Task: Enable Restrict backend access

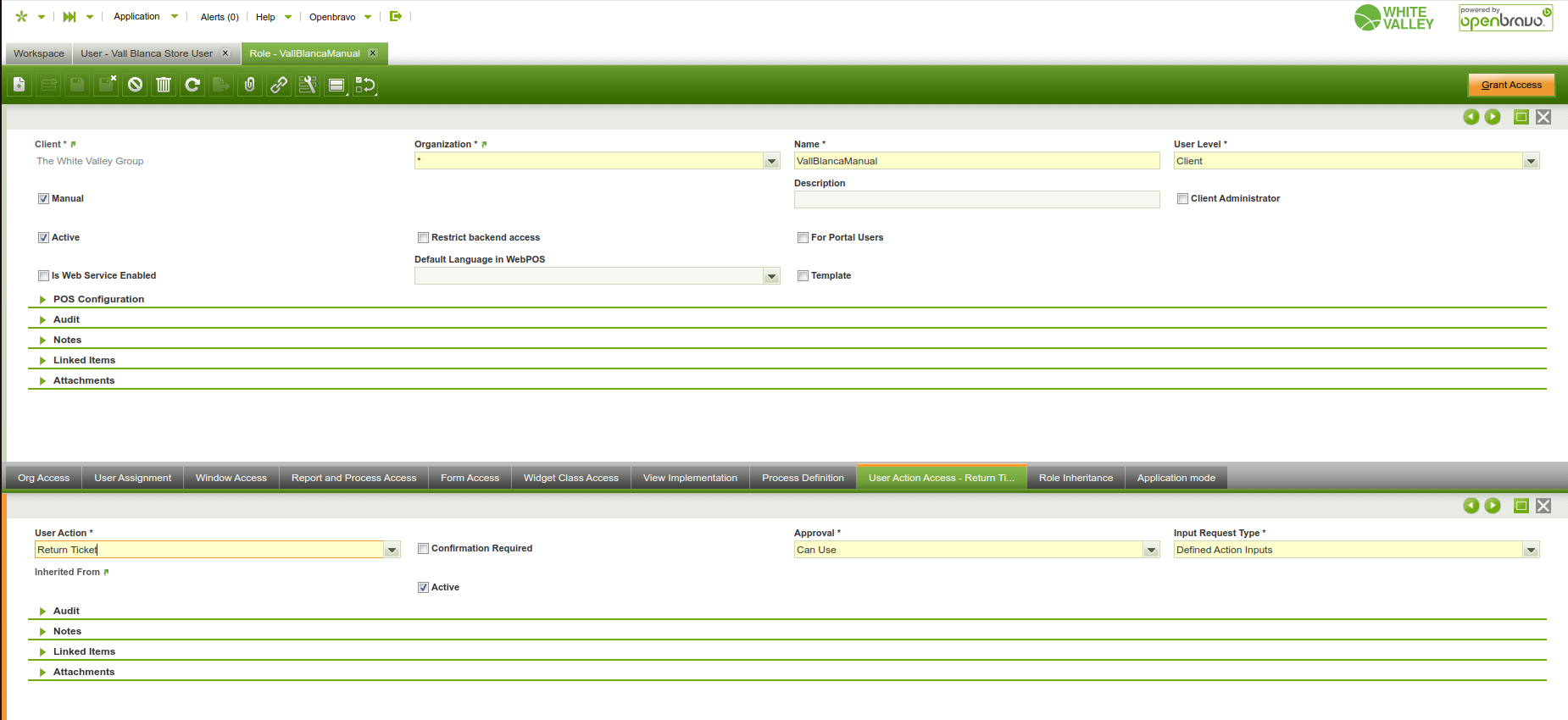Action: point(423,238)
